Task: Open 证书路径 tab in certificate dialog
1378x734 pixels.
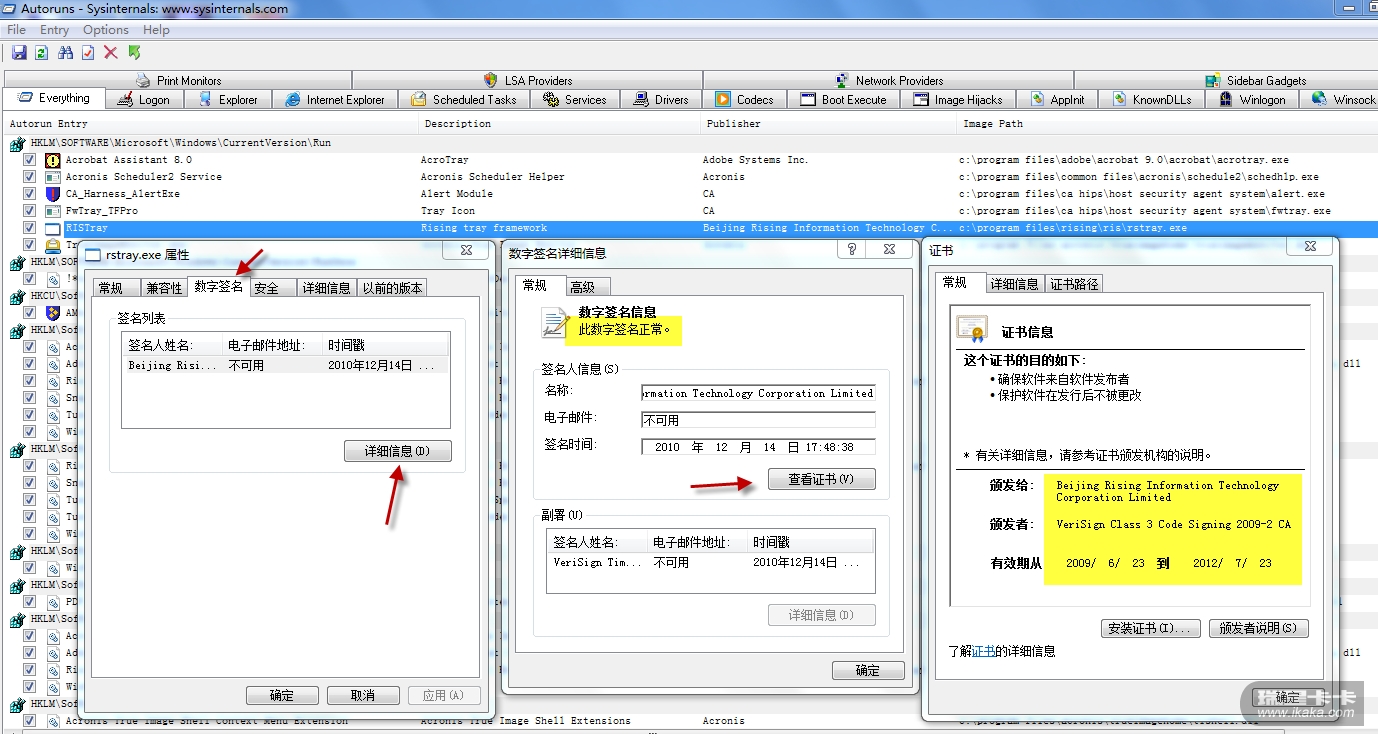Action: coord(1073,284)
